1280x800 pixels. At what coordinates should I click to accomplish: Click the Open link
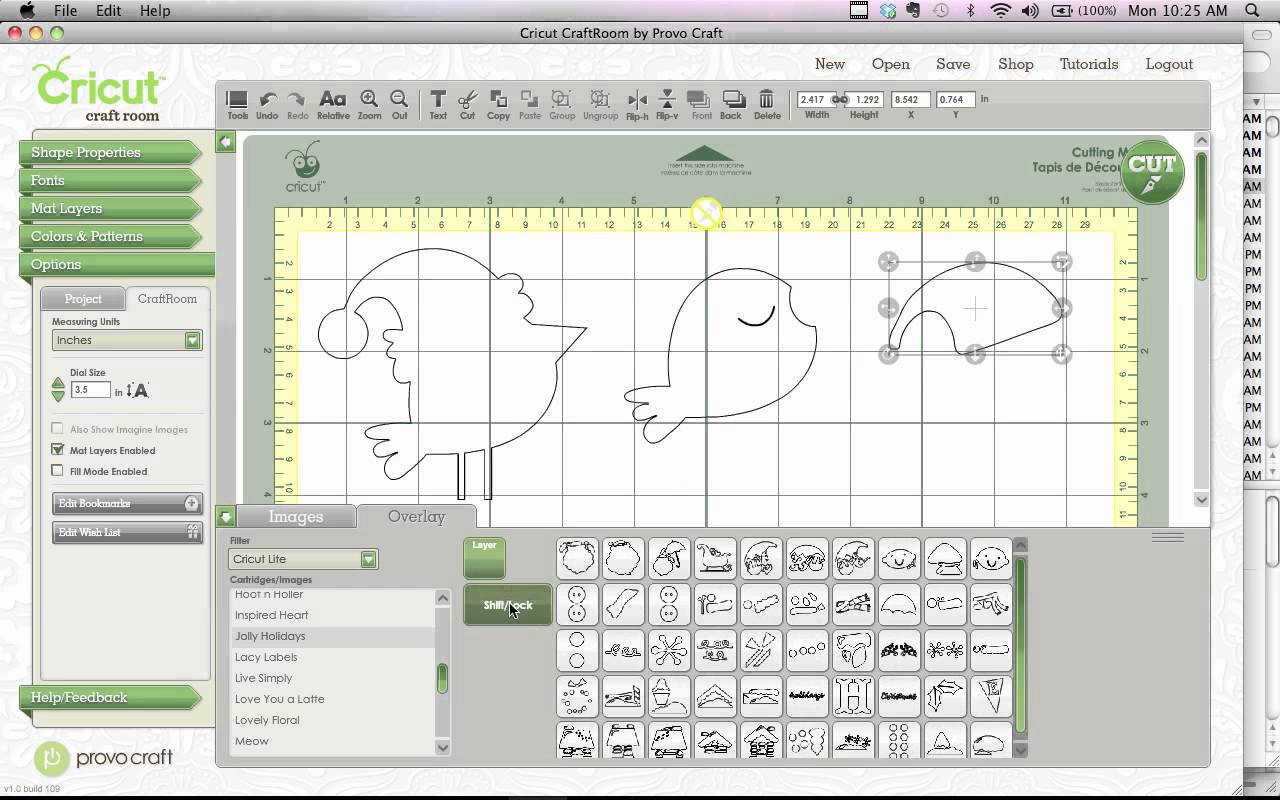[x=891, y=64]
